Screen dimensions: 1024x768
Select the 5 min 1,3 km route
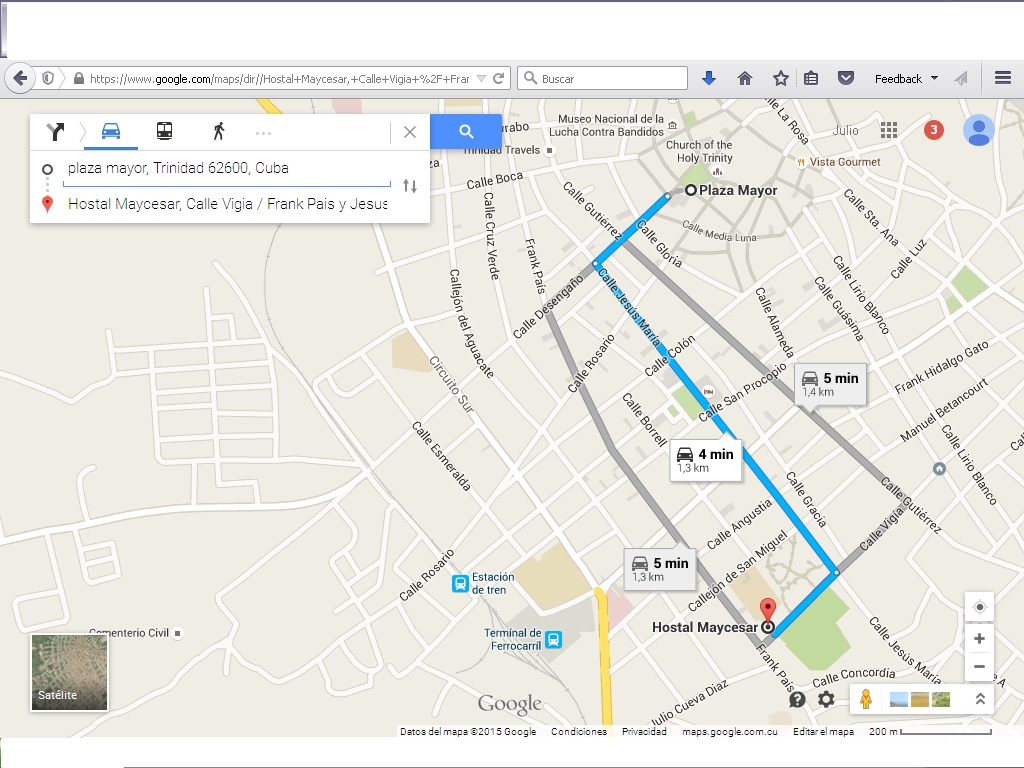coord(660,568)
